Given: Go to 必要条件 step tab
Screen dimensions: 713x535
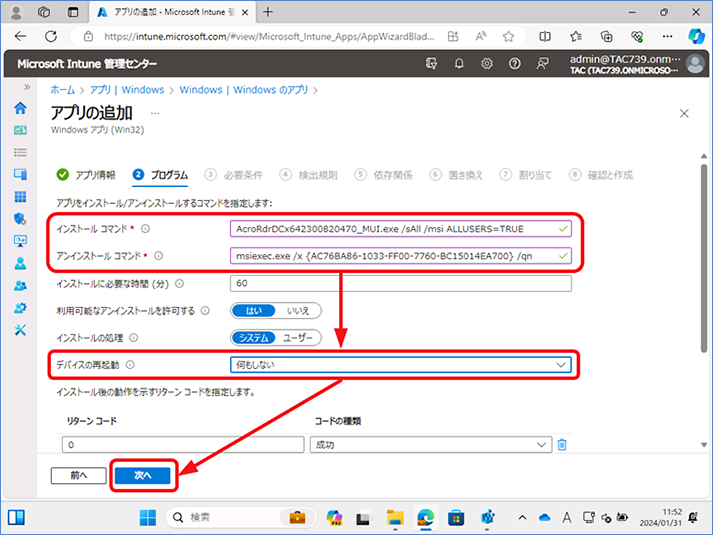Looking at the screenshot, I should tap(234, 175).
